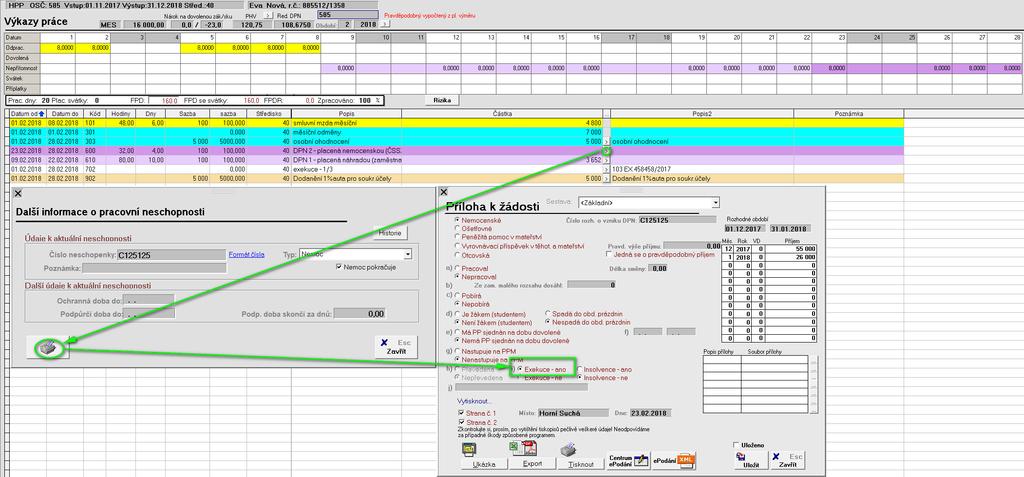Select Spadá do obd. prázdnin radio
This screenshot has width=1024, height=477.
click(547, 314)
